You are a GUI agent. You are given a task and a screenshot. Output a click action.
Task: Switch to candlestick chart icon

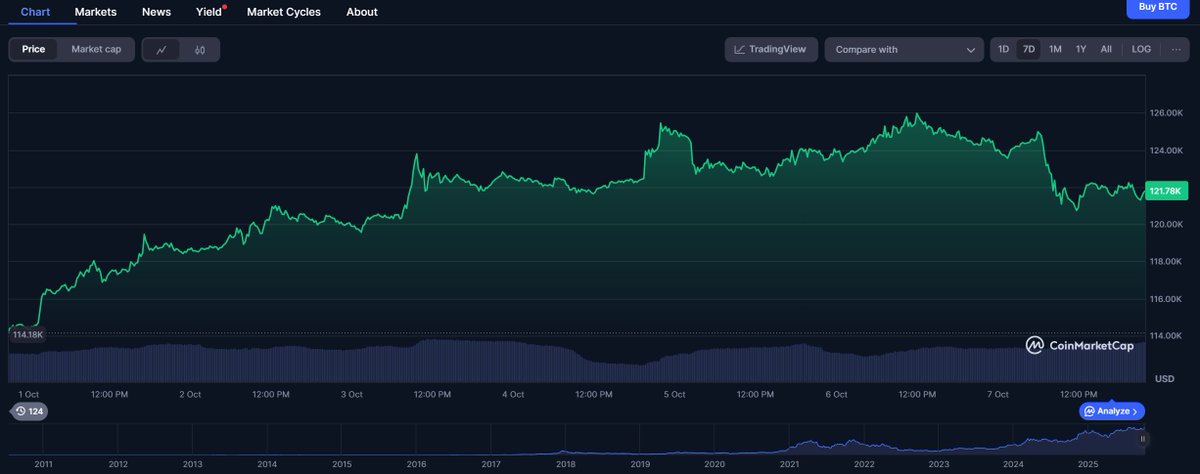tap(200, 49)
